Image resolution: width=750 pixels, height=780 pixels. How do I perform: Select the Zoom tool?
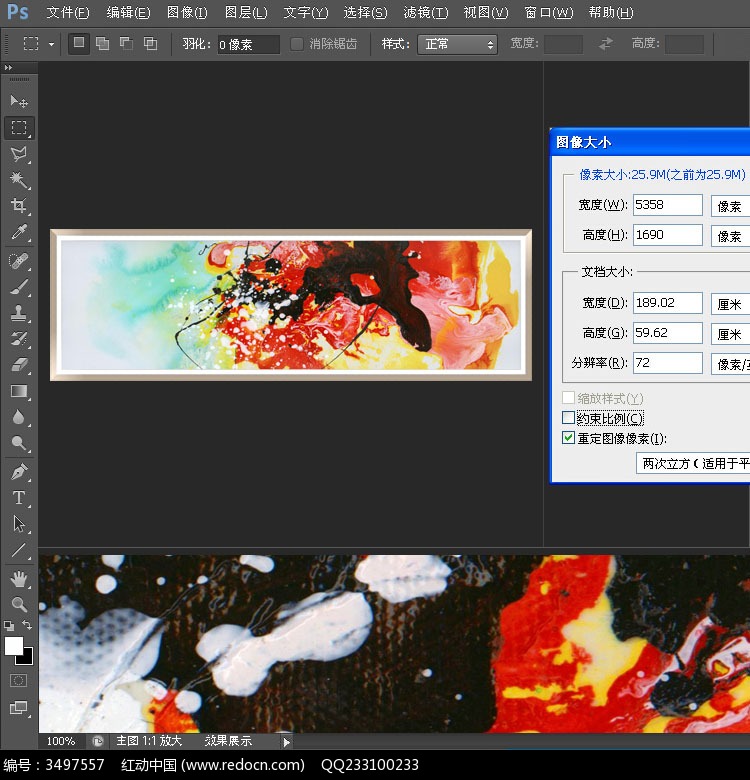point(19,604)
